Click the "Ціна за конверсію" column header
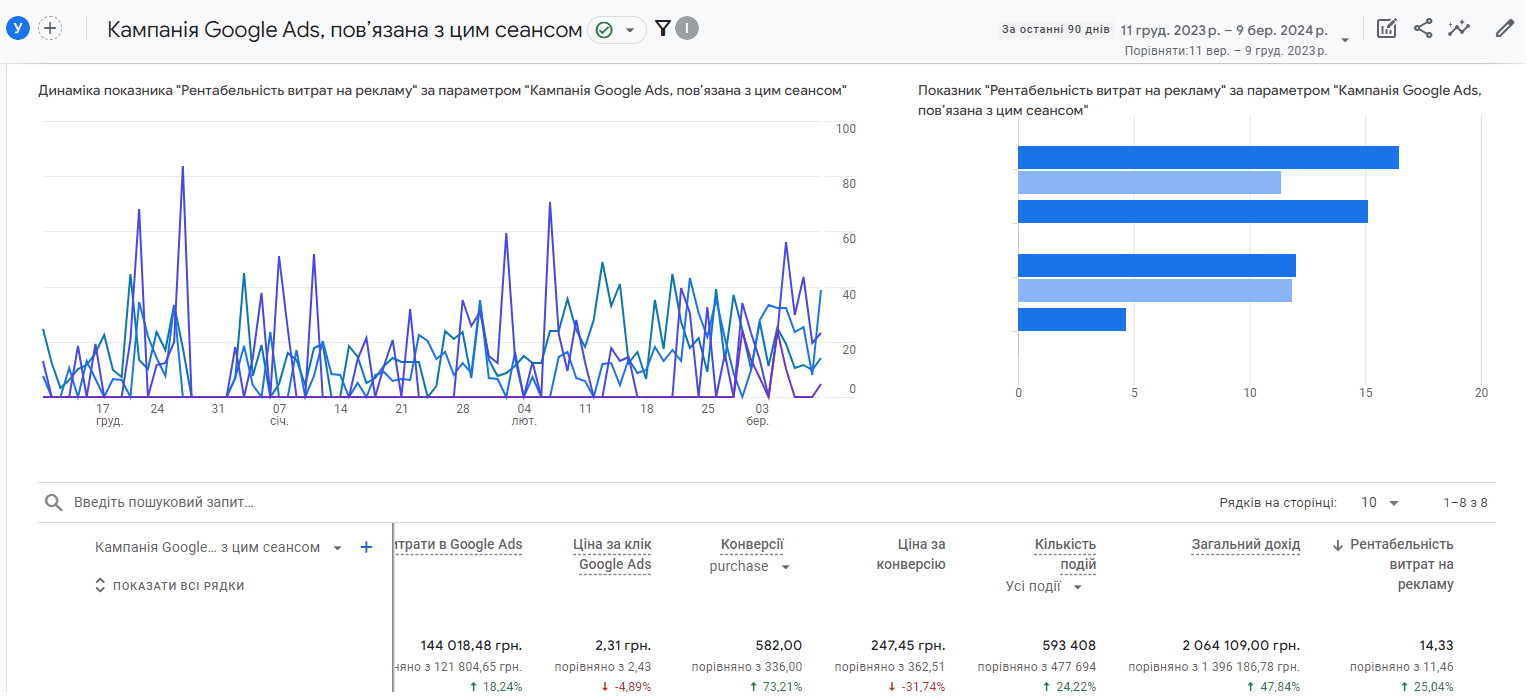The image size is (1527, 699). pyautogui.click(x=910, y=555)
